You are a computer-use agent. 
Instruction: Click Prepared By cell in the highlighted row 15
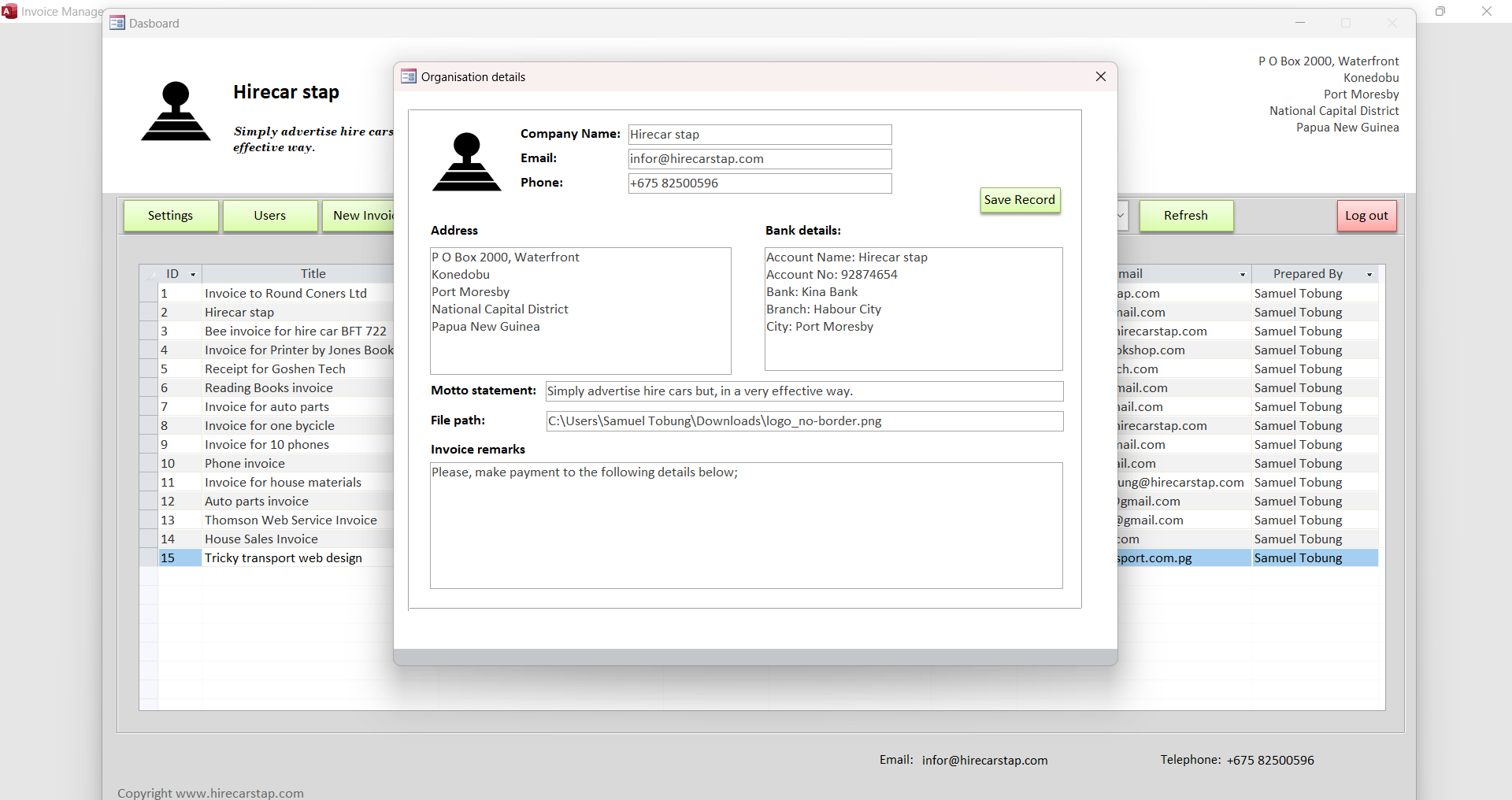(x=1315, y=557)
